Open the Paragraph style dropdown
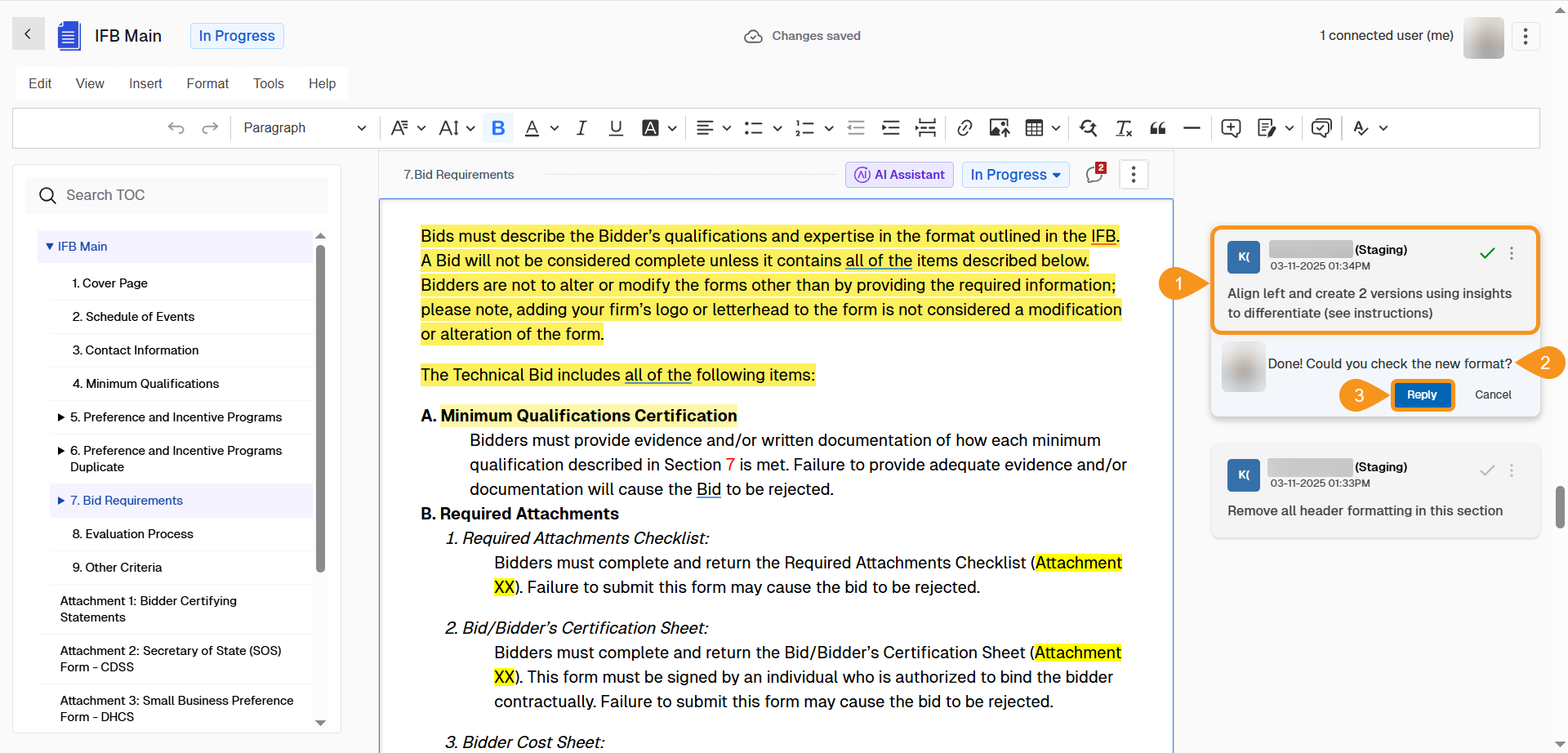Viewport: 1568px width, 753px height. [304, 128]
